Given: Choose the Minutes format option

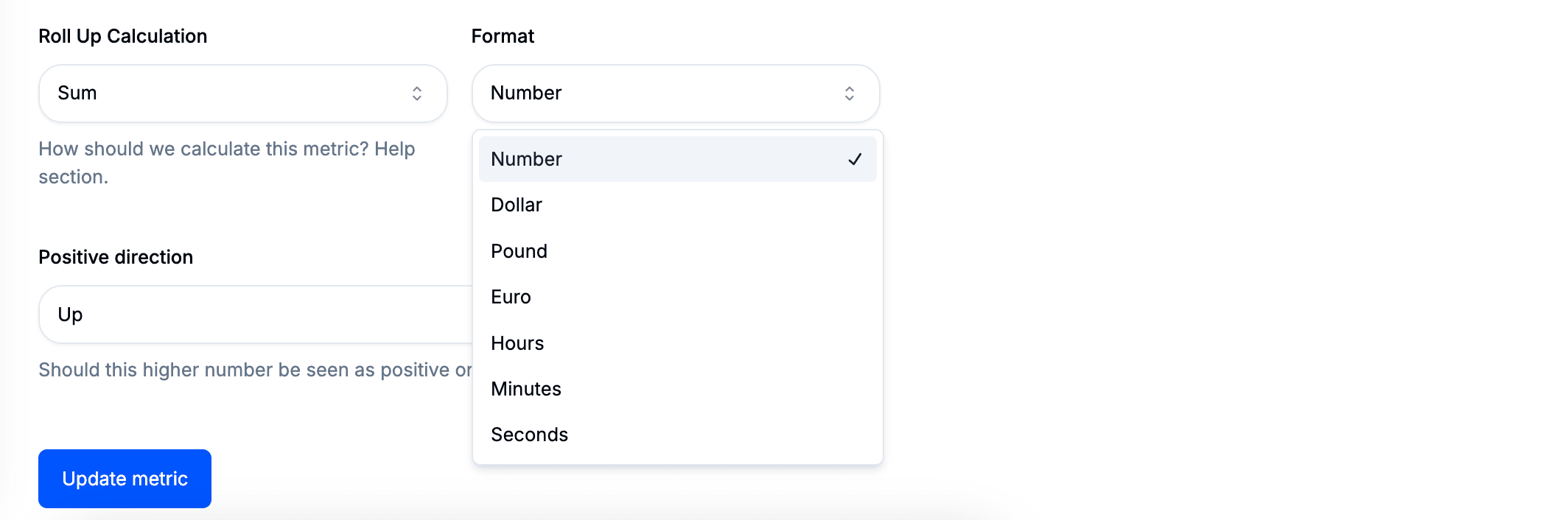Looking at the screenshot, I should click(x=526, y=389).
